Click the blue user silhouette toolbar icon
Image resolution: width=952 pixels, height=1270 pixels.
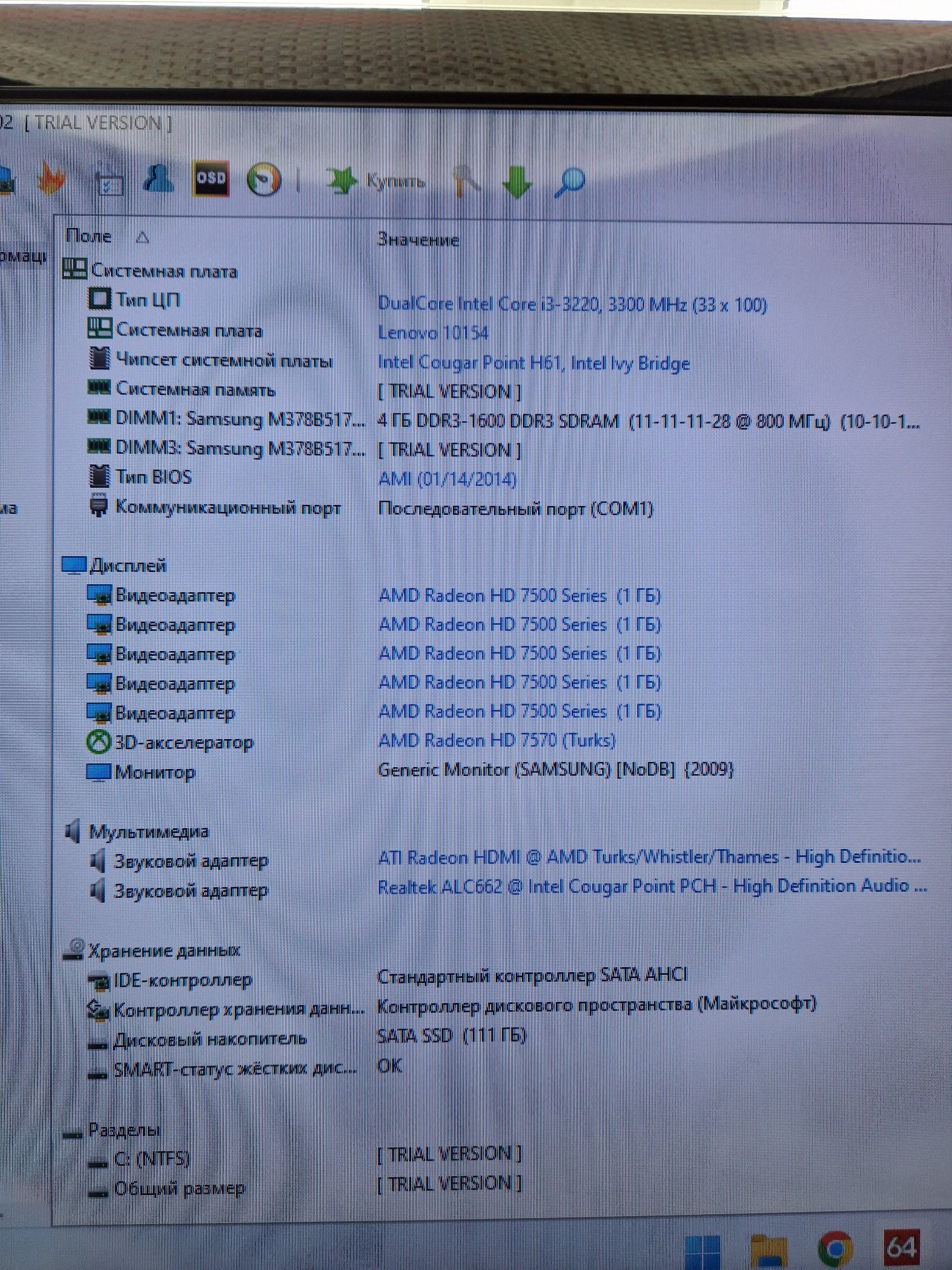coord(158,179)
